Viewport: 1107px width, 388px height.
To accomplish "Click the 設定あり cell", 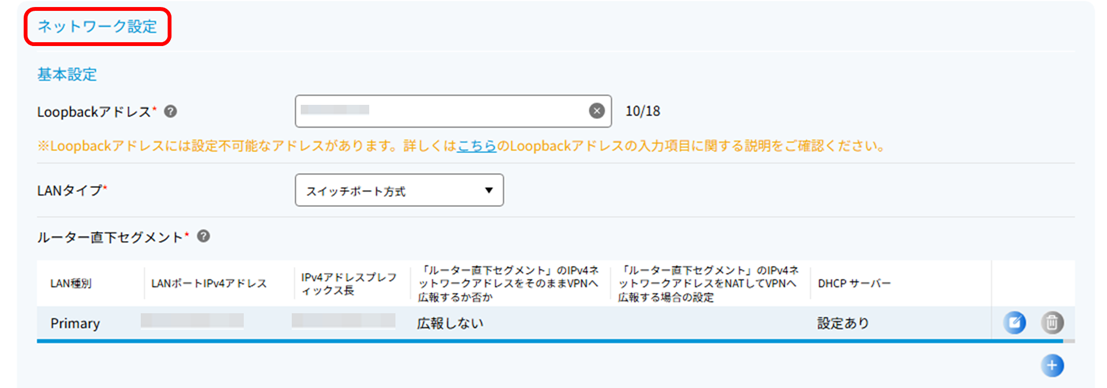I will point(843,324).
